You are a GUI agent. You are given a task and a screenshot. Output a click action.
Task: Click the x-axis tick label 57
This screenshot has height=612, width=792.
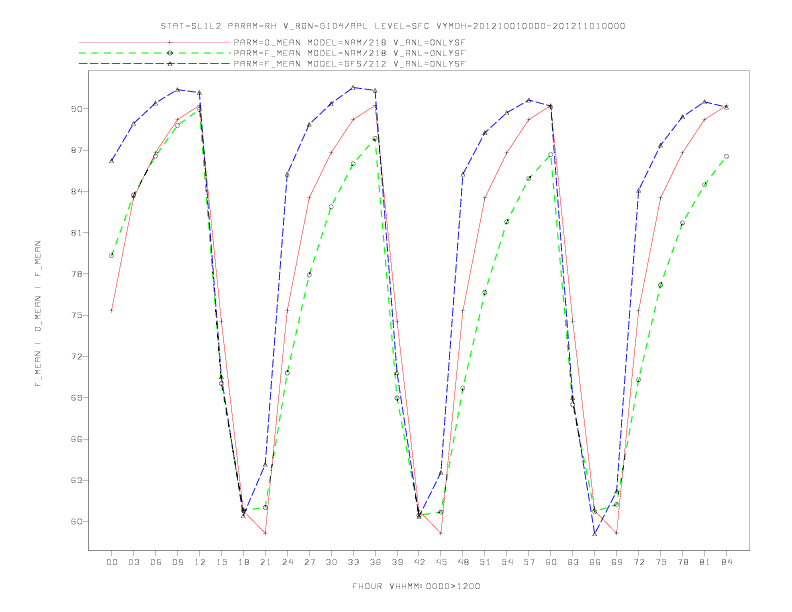tap(529, 562)
